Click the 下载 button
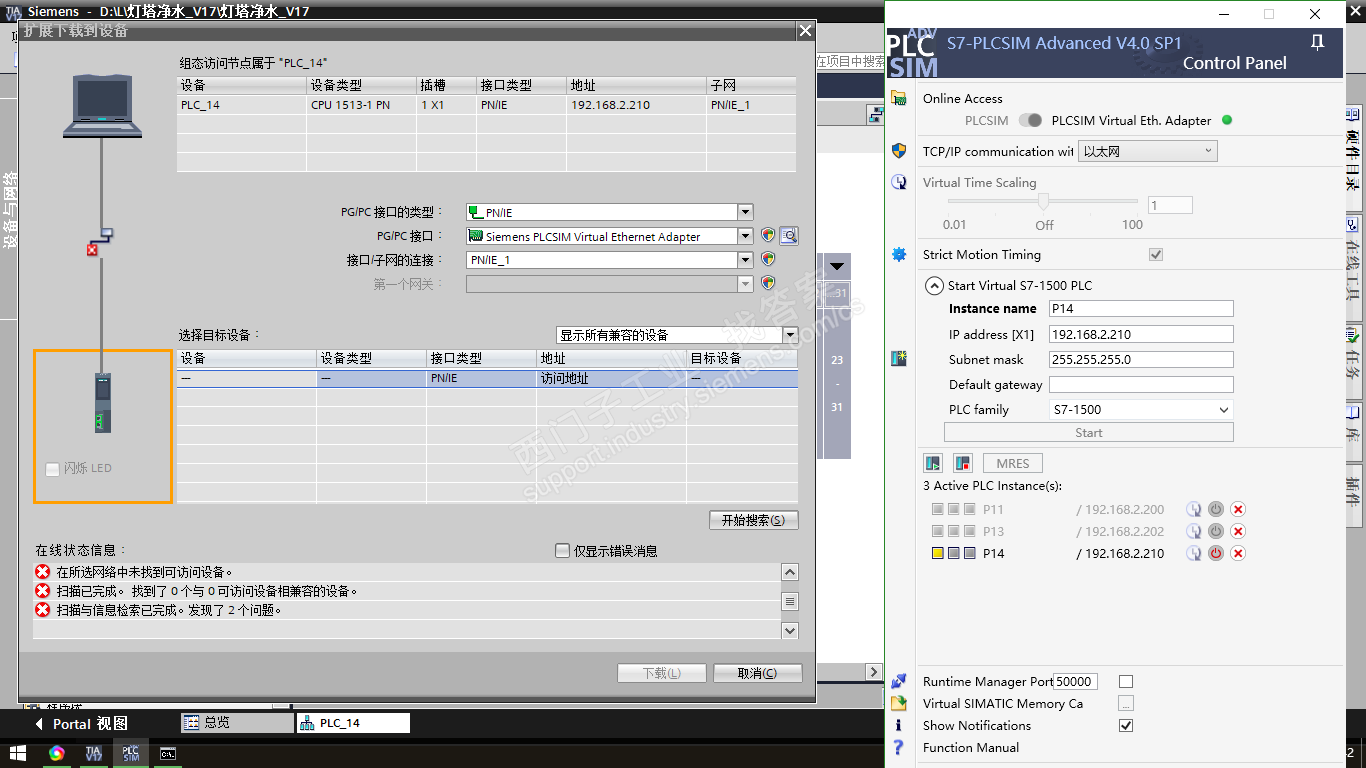 [x=661, y=673]
